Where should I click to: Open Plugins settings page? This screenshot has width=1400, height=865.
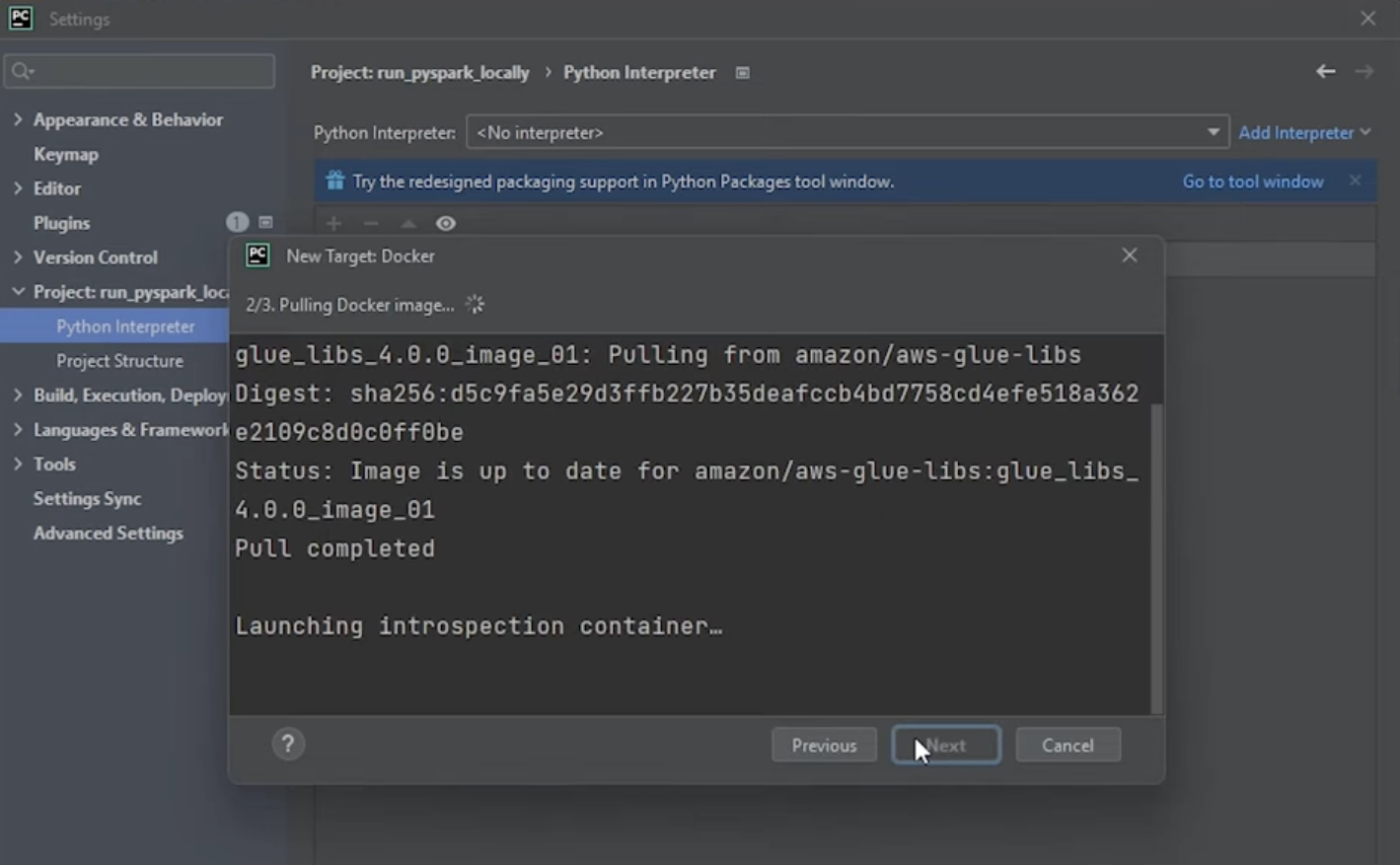tap(61, 223)
